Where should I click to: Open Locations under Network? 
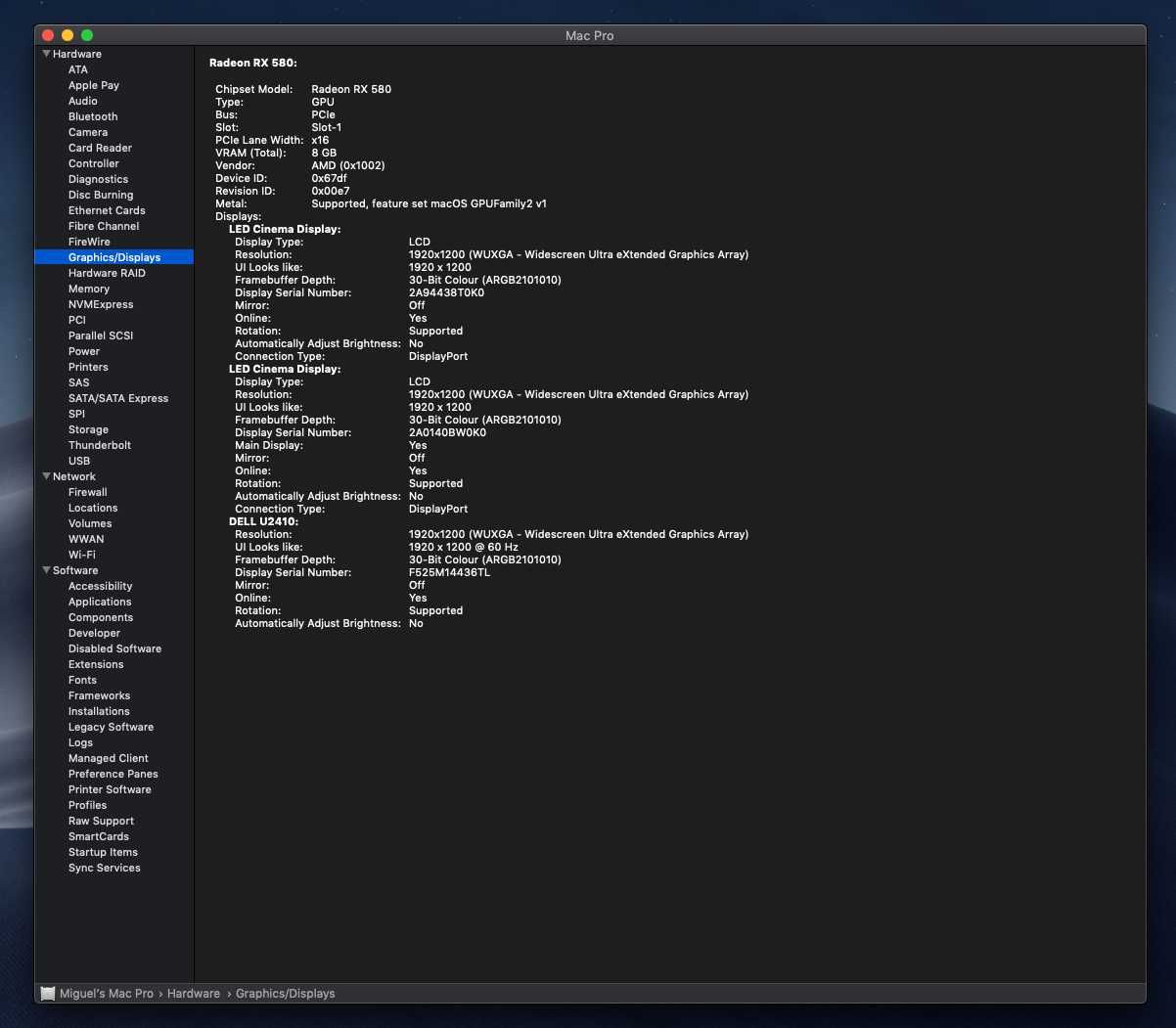point(93,508)
